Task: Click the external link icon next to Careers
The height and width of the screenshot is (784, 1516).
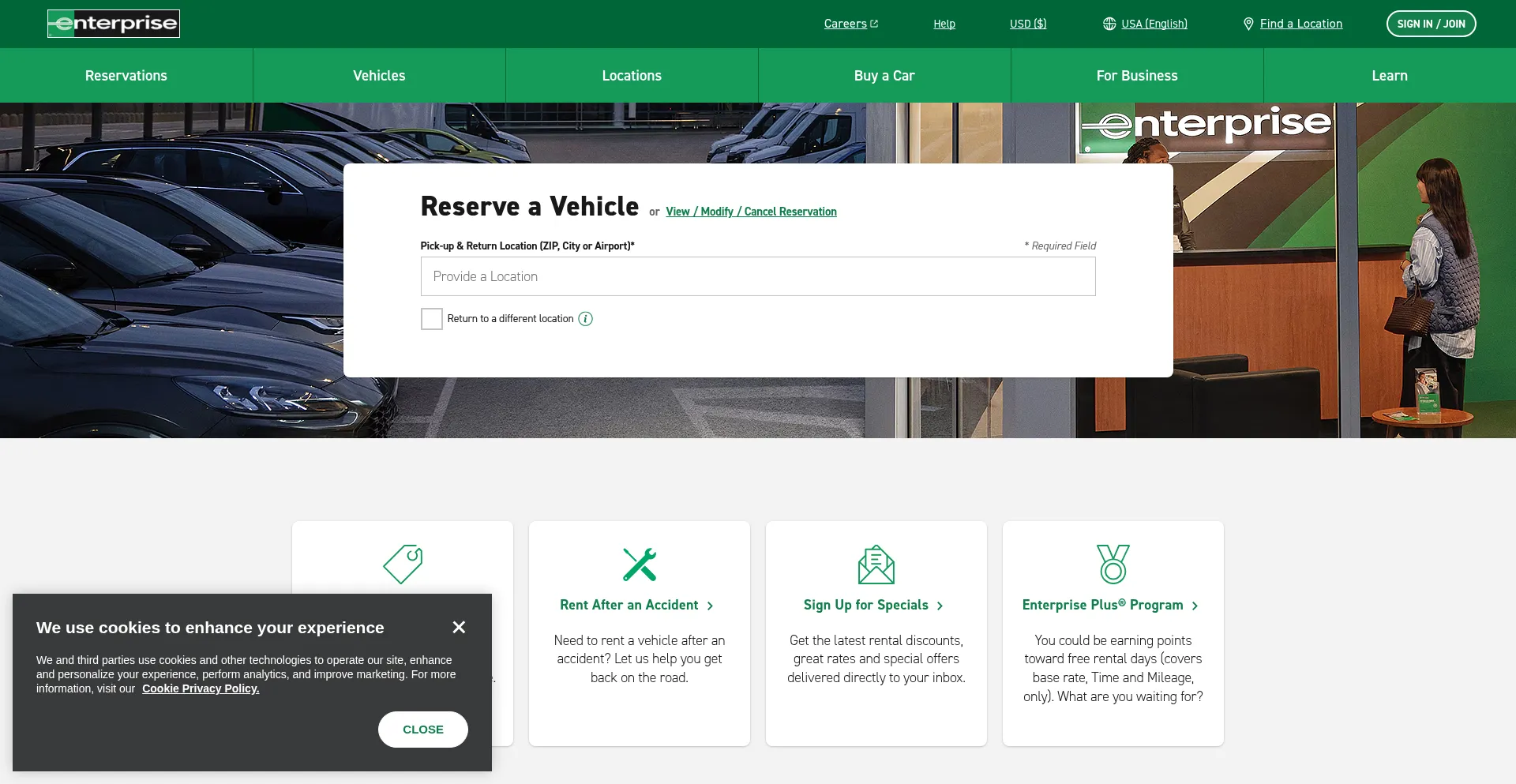Action: click(x=874, y=24)
